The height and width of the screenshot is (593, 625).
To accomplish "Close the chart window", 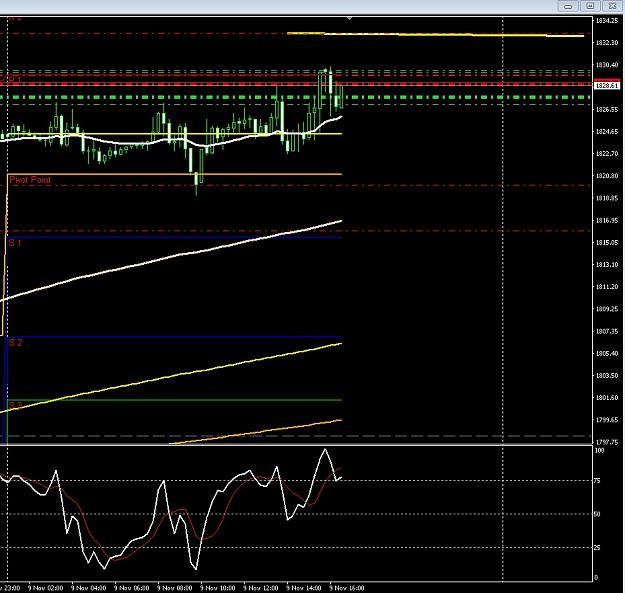I will coord(612,6).
